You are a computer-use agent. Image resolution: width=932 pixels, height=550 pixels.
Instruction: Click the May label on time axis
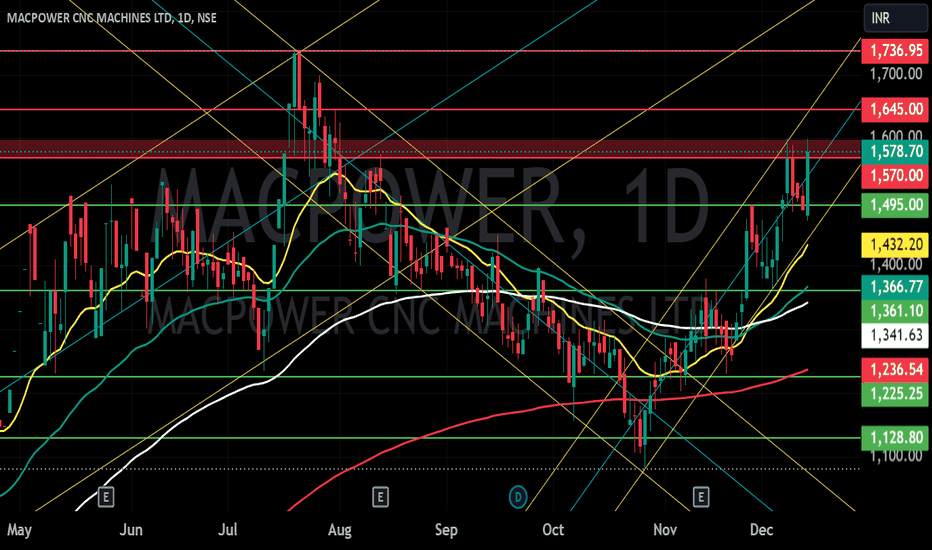[19, 530]
